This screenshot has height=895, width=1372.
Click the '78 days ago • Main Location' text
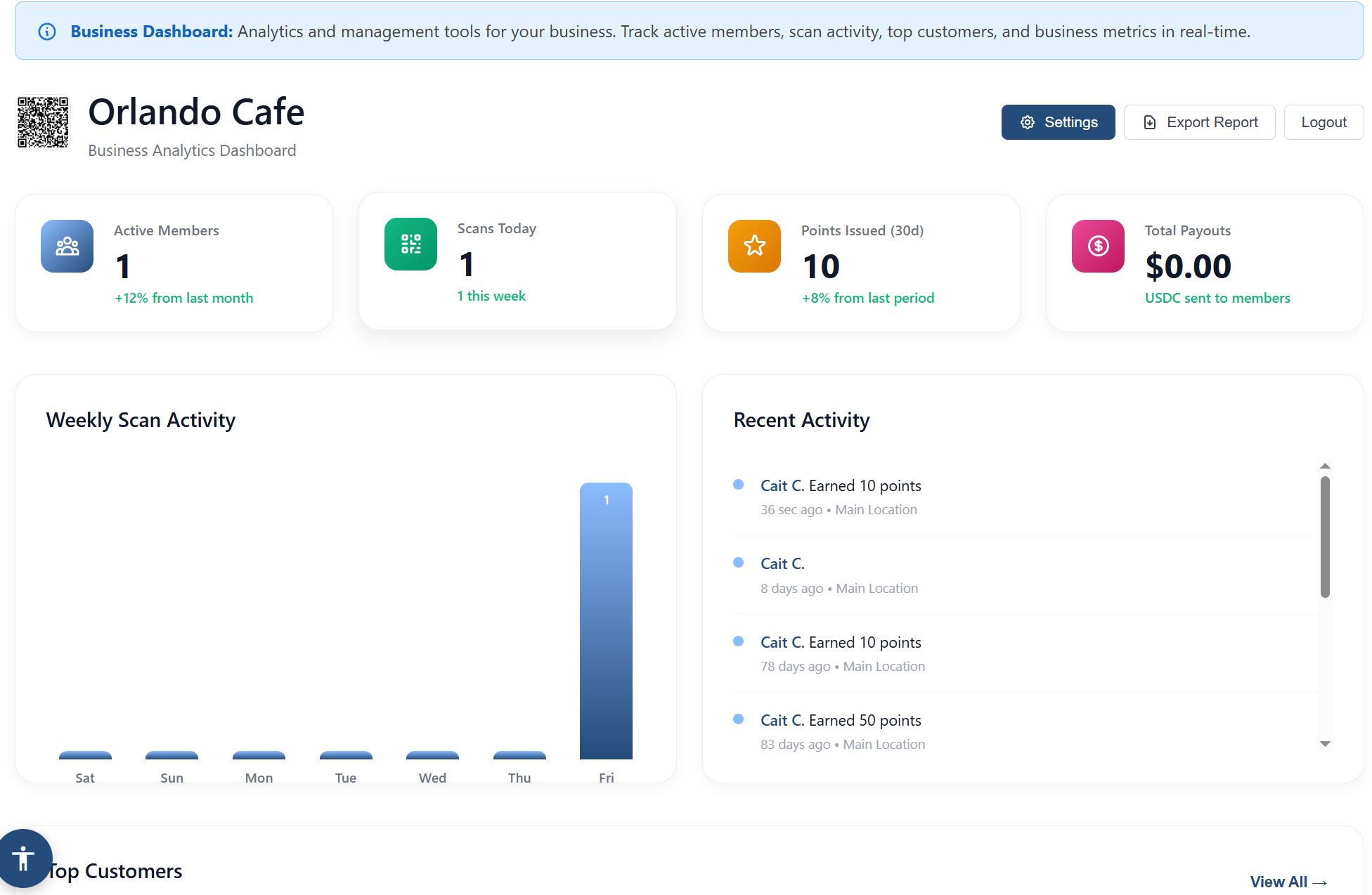pyautogui.click(x=843, y=666)
